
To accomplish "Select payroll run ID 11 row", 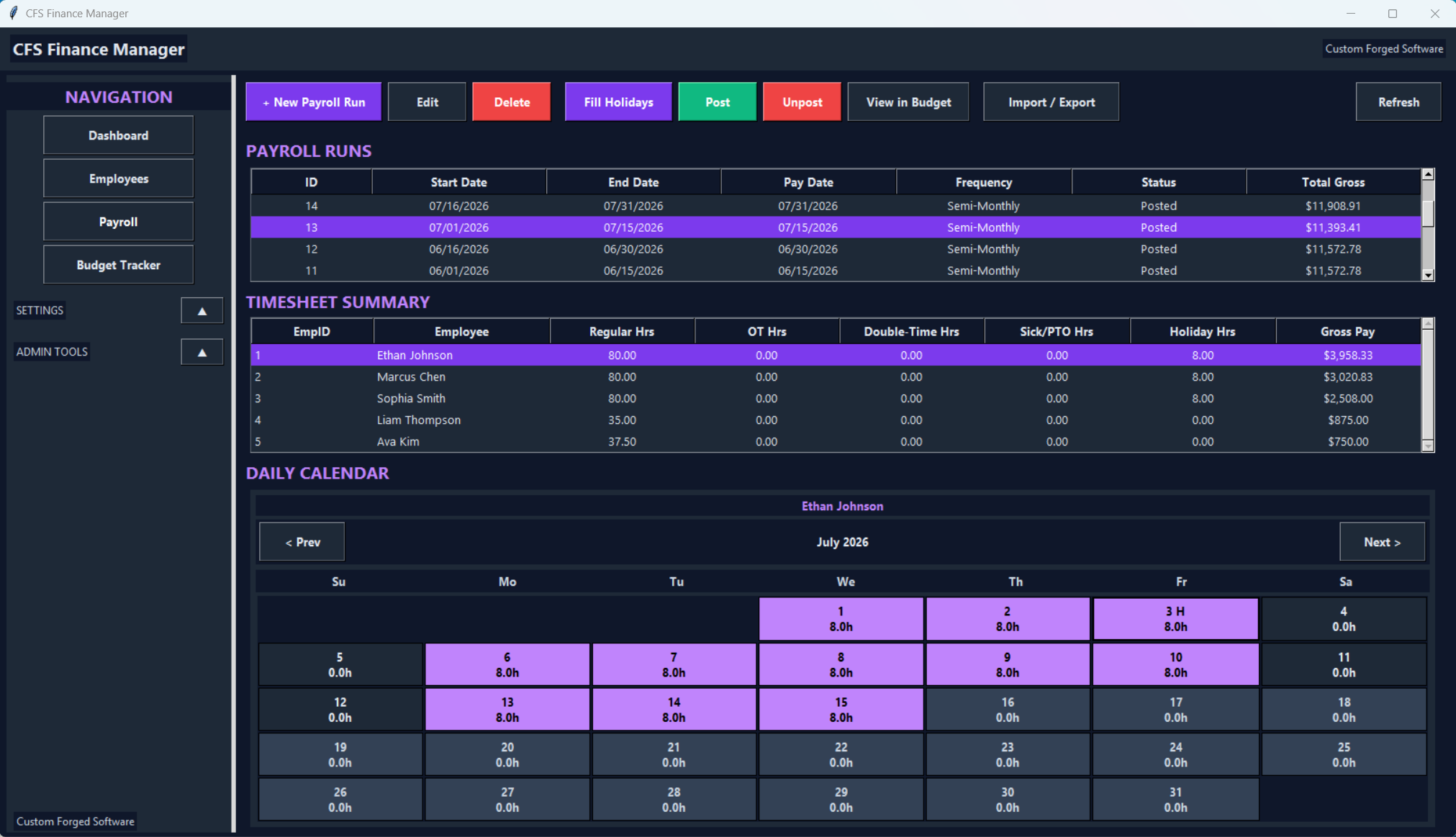I will click(x=836, y=271).
